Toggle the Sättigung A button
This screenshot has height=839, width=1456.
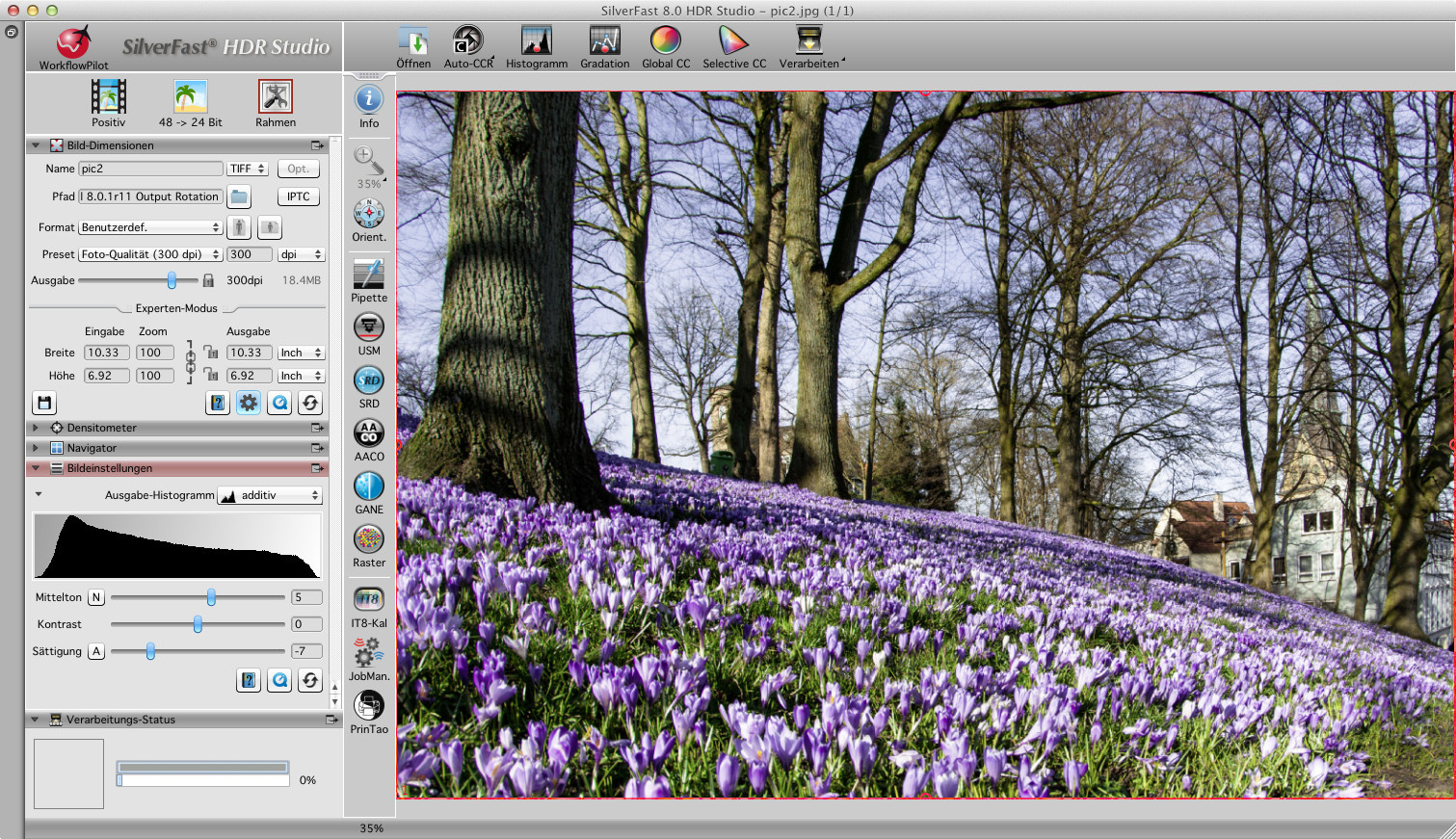96,651
